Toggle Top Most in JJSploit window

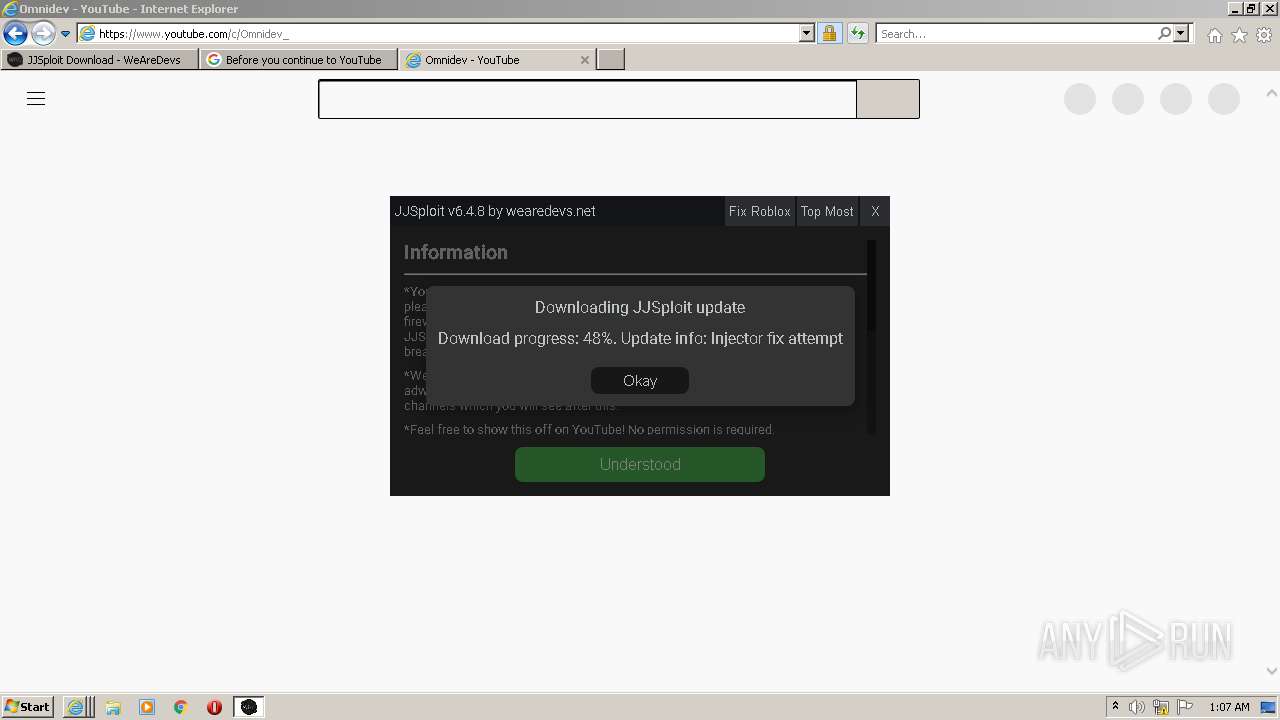[827, 211]
